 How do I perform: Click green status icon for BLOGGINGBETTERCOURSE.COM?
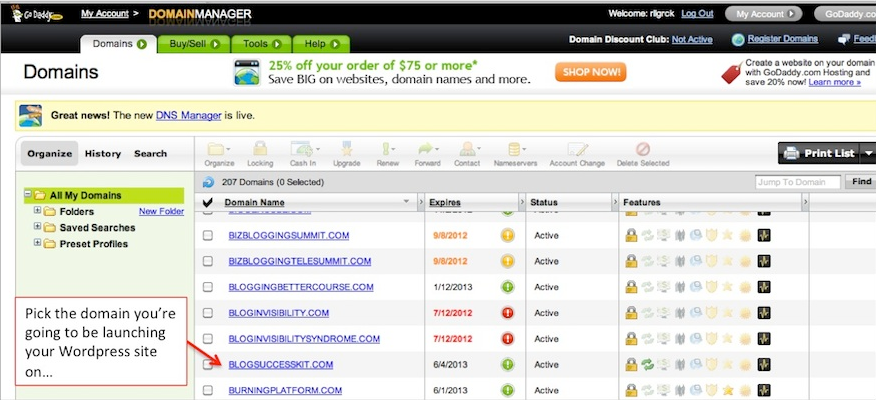[x=507, y=287]
